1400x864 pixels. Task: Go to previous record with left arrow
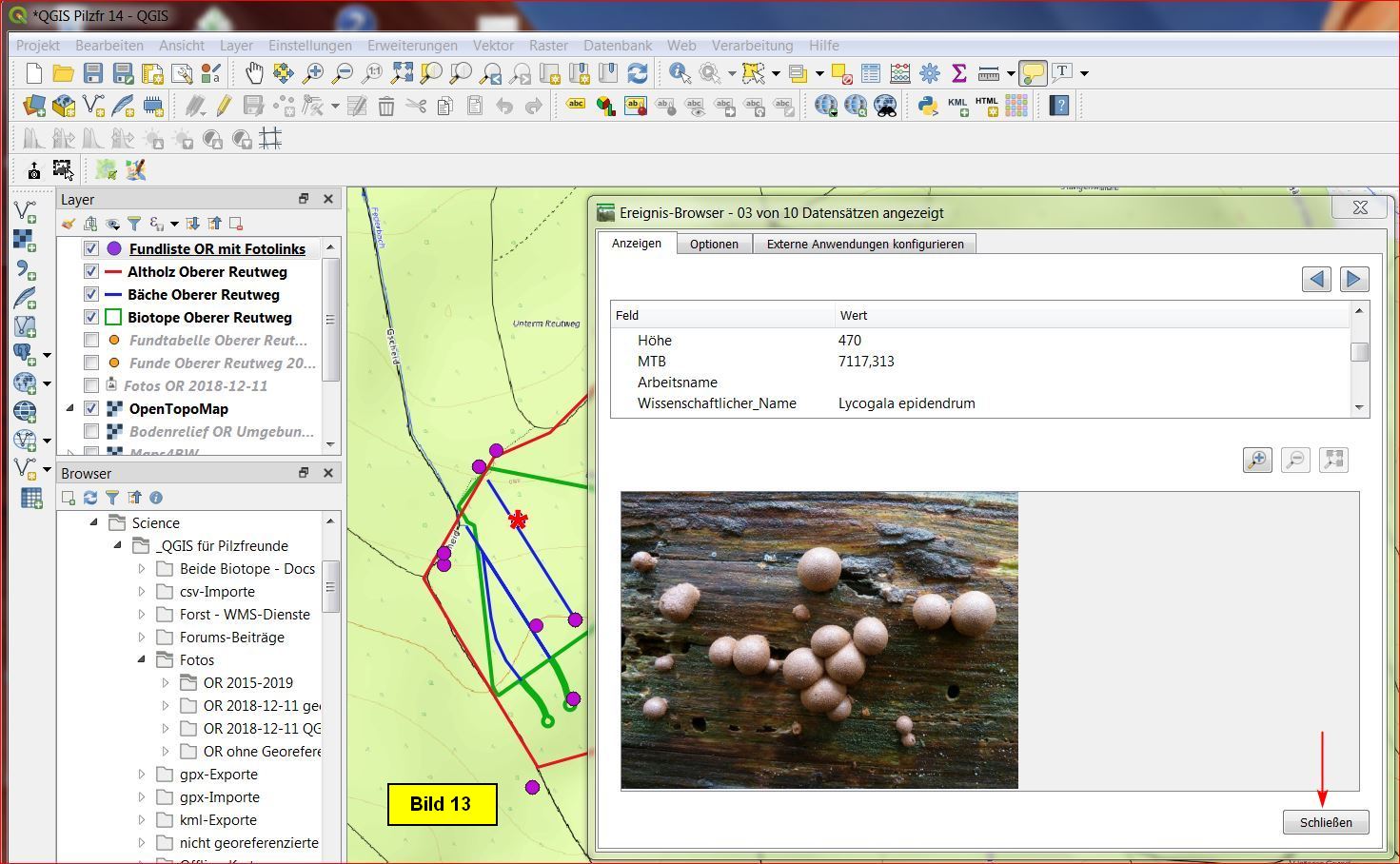1316,279
